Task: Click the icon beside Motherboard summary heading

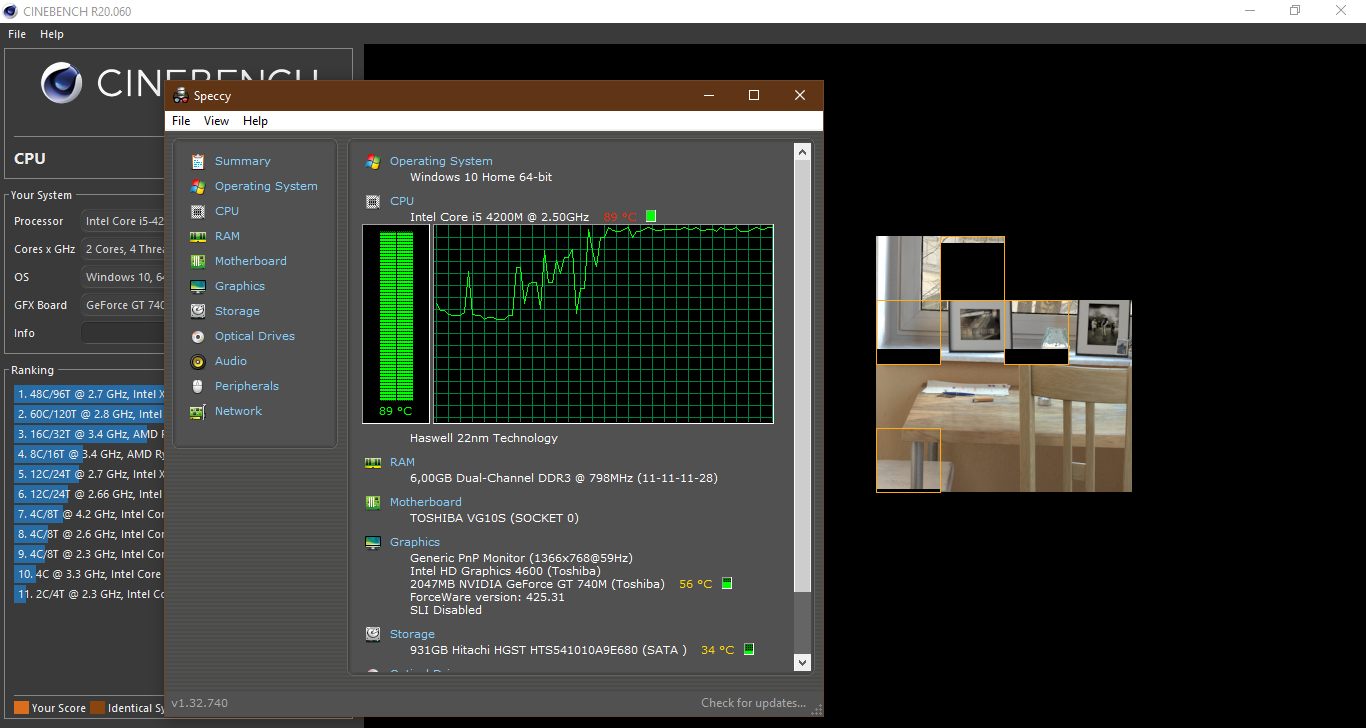Action: point(373,502)
